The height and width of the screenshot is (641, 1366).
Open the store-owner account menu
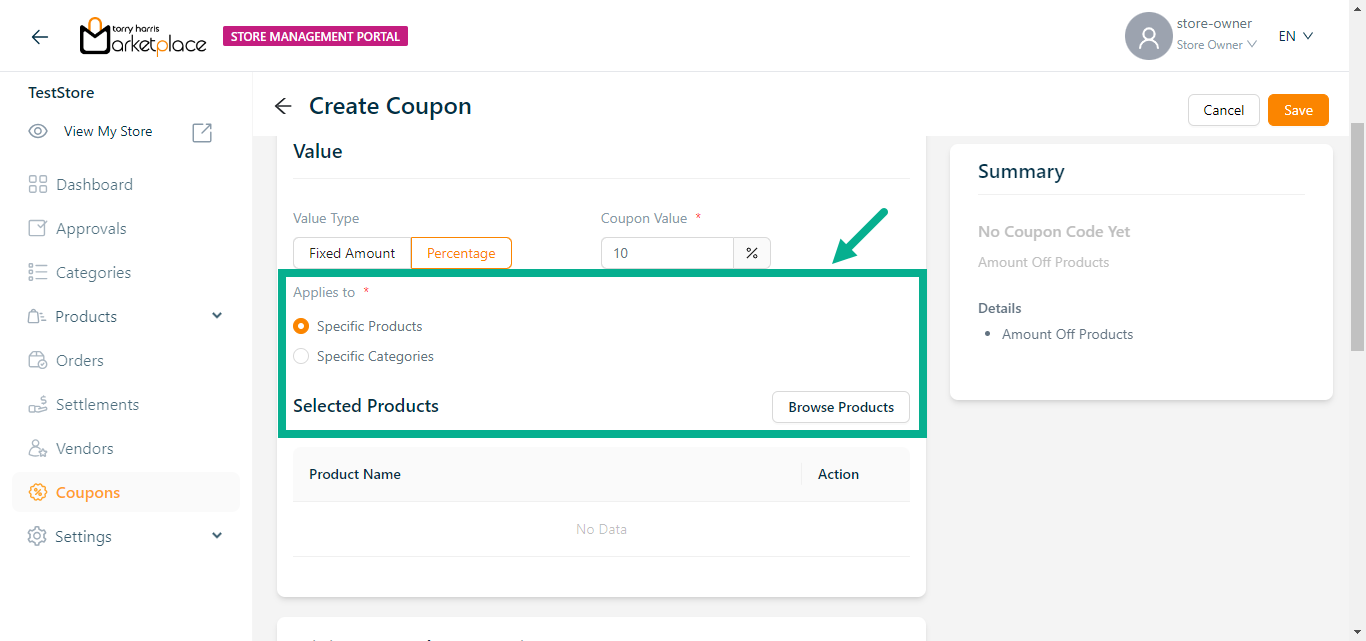pos(1190,36)
